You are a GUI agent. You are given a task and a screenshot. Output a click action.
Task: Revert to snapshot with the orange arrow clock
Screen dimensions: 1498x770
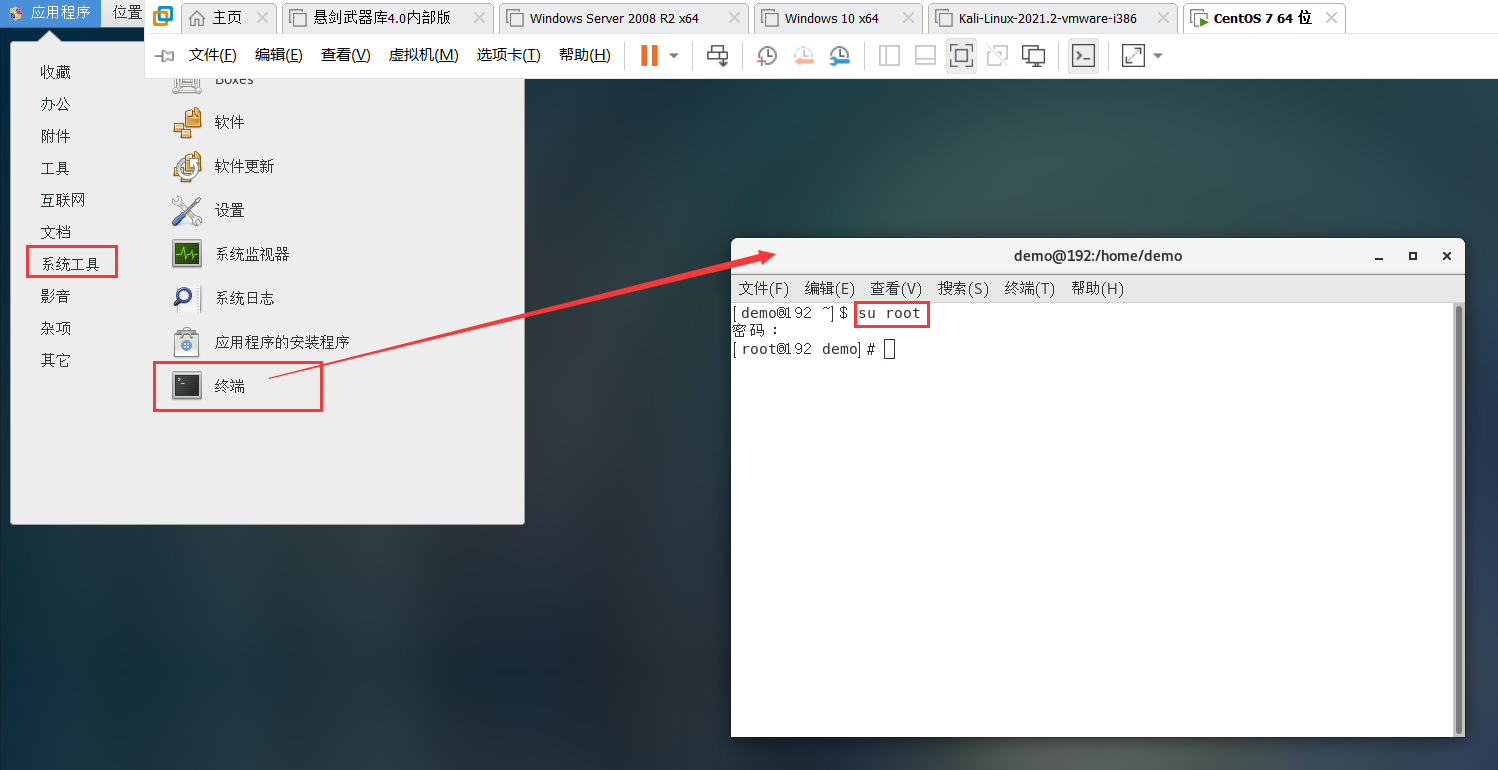click(804, 56)
